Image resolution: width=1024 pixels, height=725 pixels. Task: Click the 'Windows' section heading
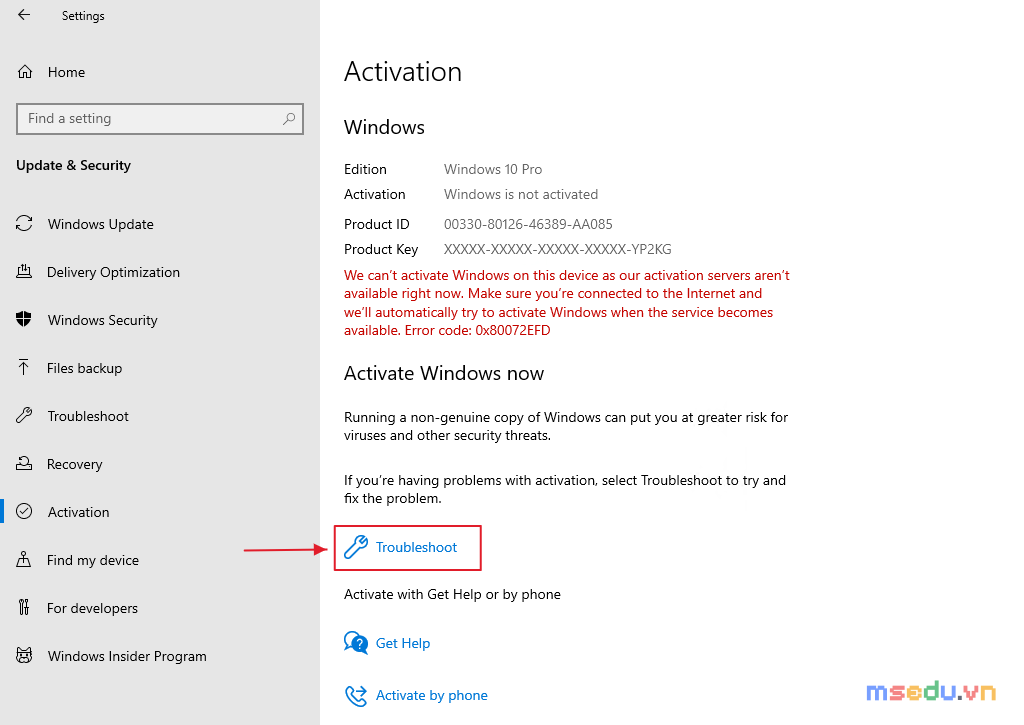coord(384,127)
